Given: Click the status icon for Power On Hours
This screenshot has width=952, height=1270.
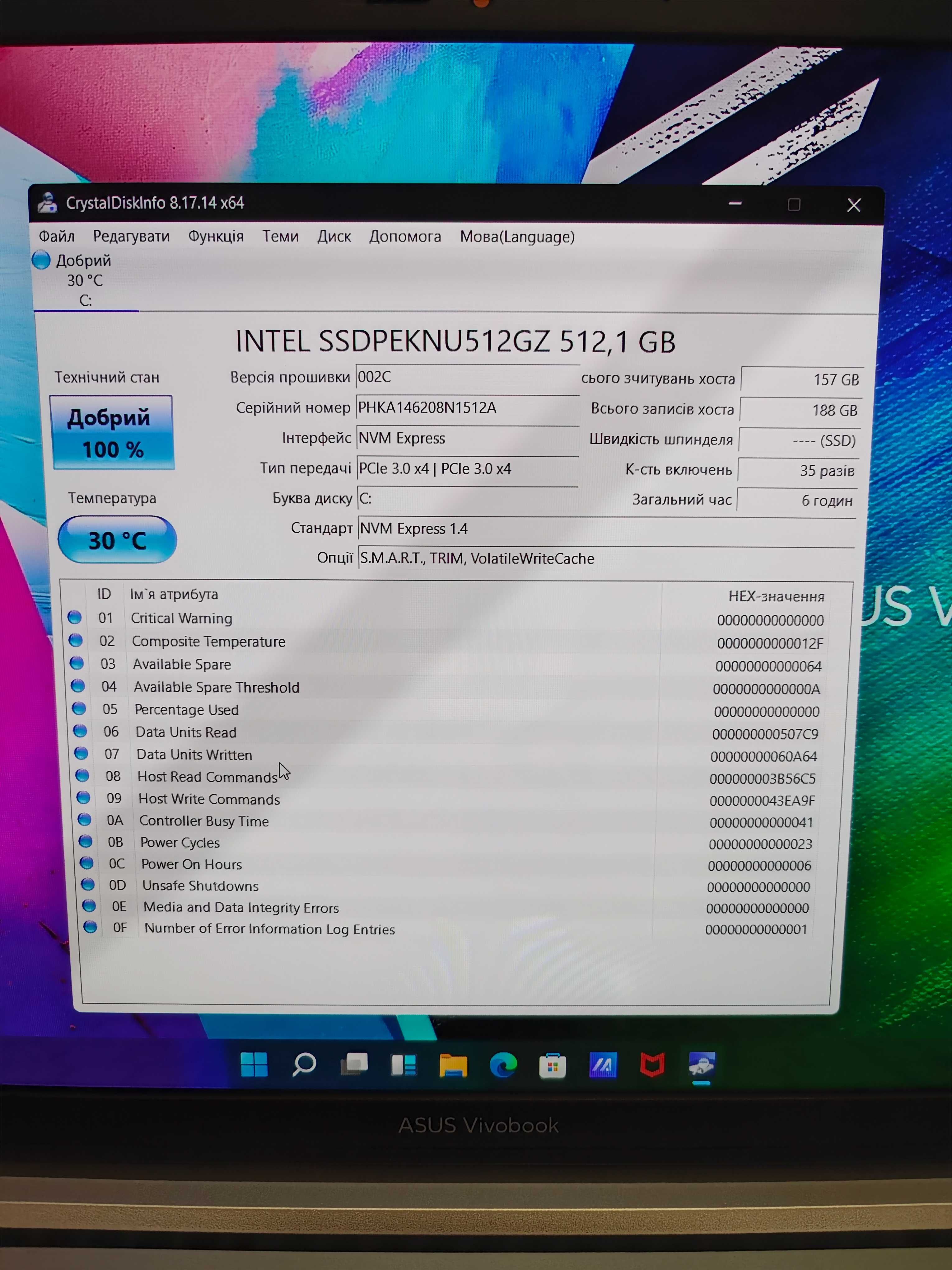Looking at the screenshot, I should 87,863.
